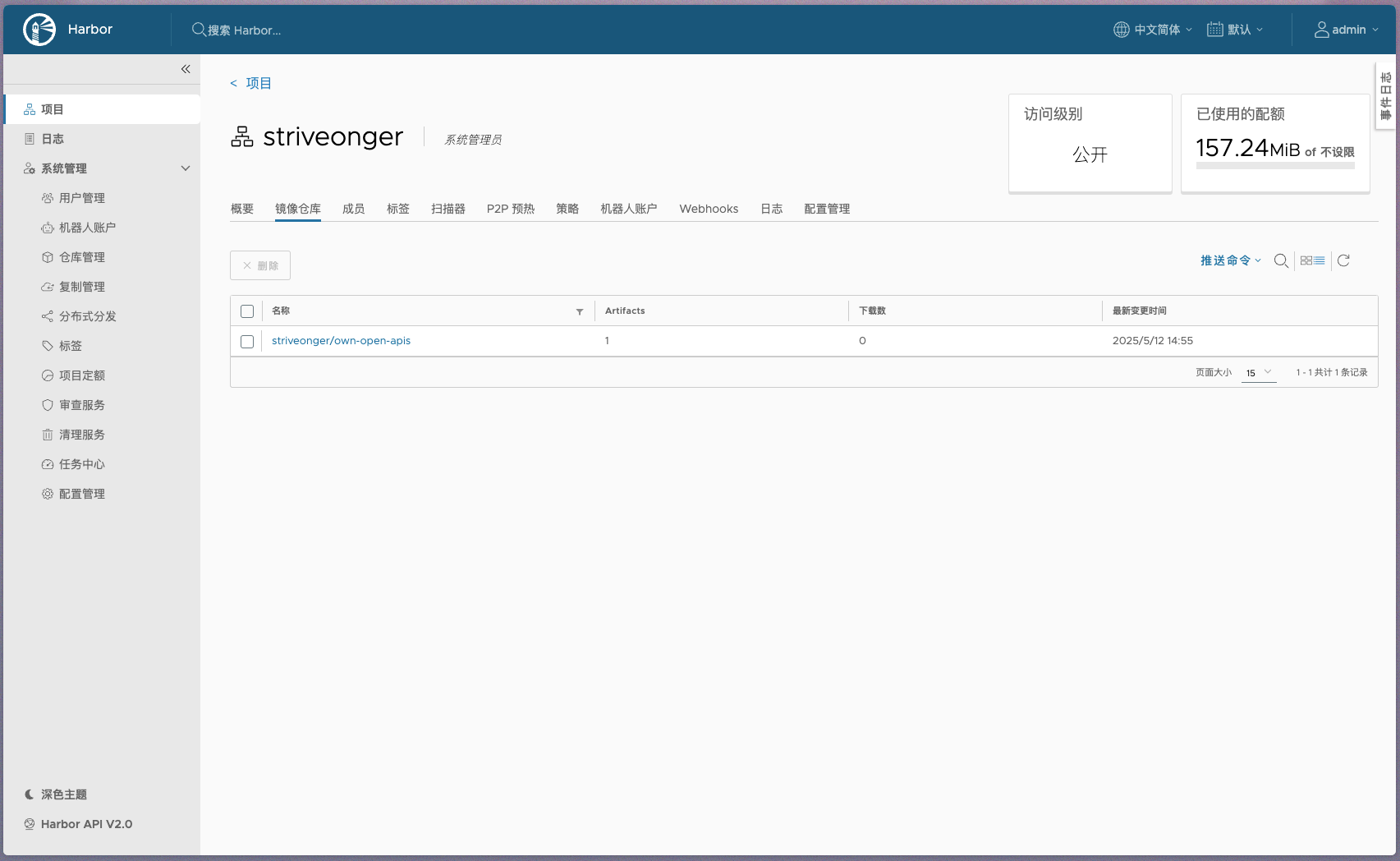Click the admin user avatar icon

[1322, 30]
